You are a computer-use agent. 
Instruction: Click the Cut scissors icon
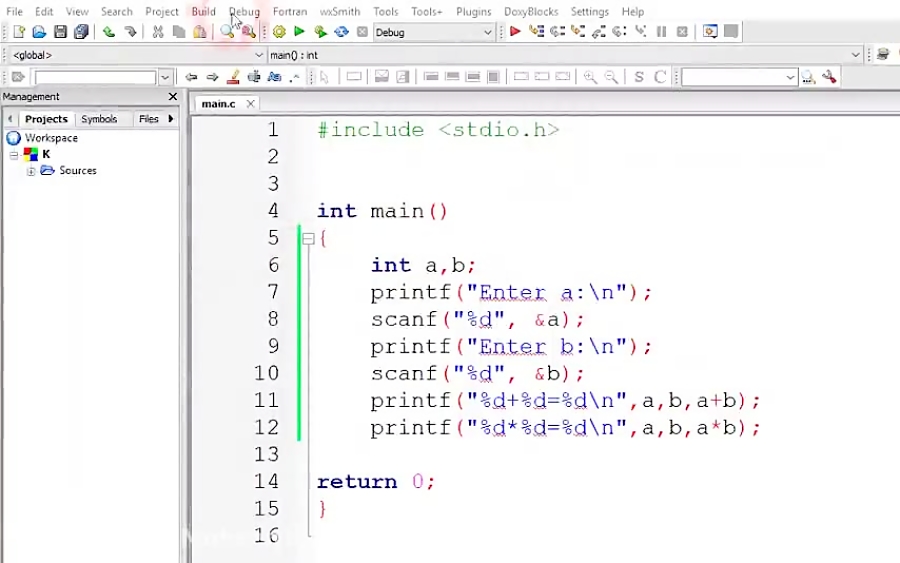tap(157, 32)
